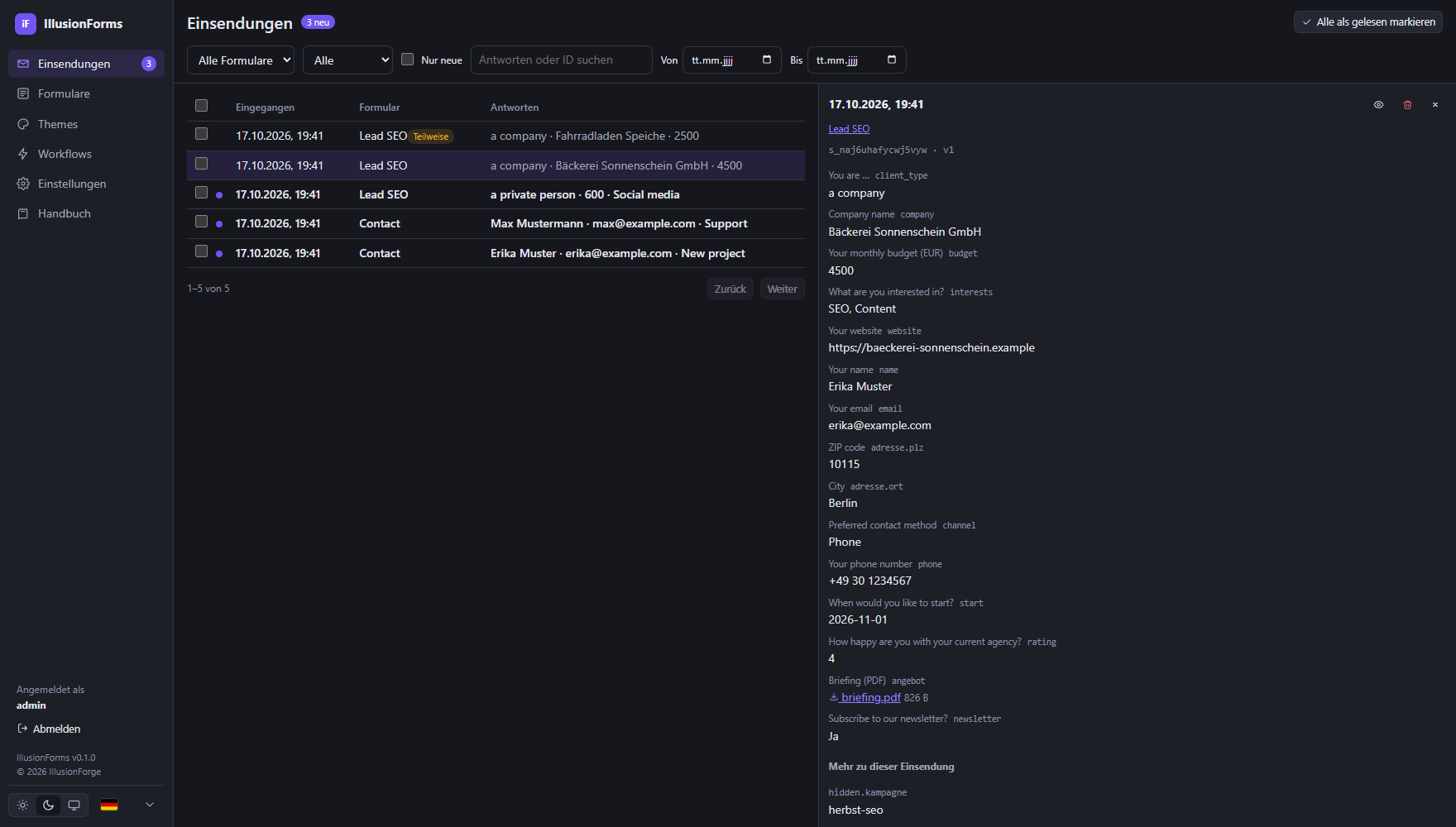The width and height of the screenshot is (1456, 827).
Task: Delete submission with red trash icon
Action: coord(1407,105)
